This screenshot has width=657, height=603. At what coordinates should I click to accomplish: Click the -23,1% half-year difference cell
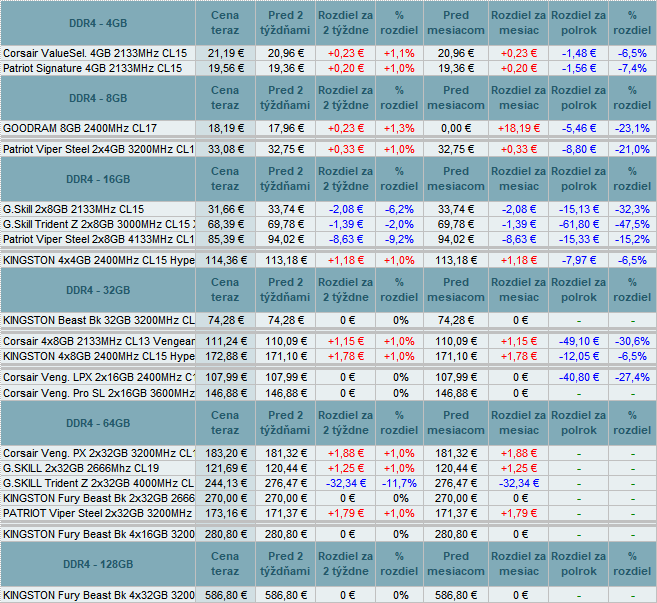(x=632, y=128)
